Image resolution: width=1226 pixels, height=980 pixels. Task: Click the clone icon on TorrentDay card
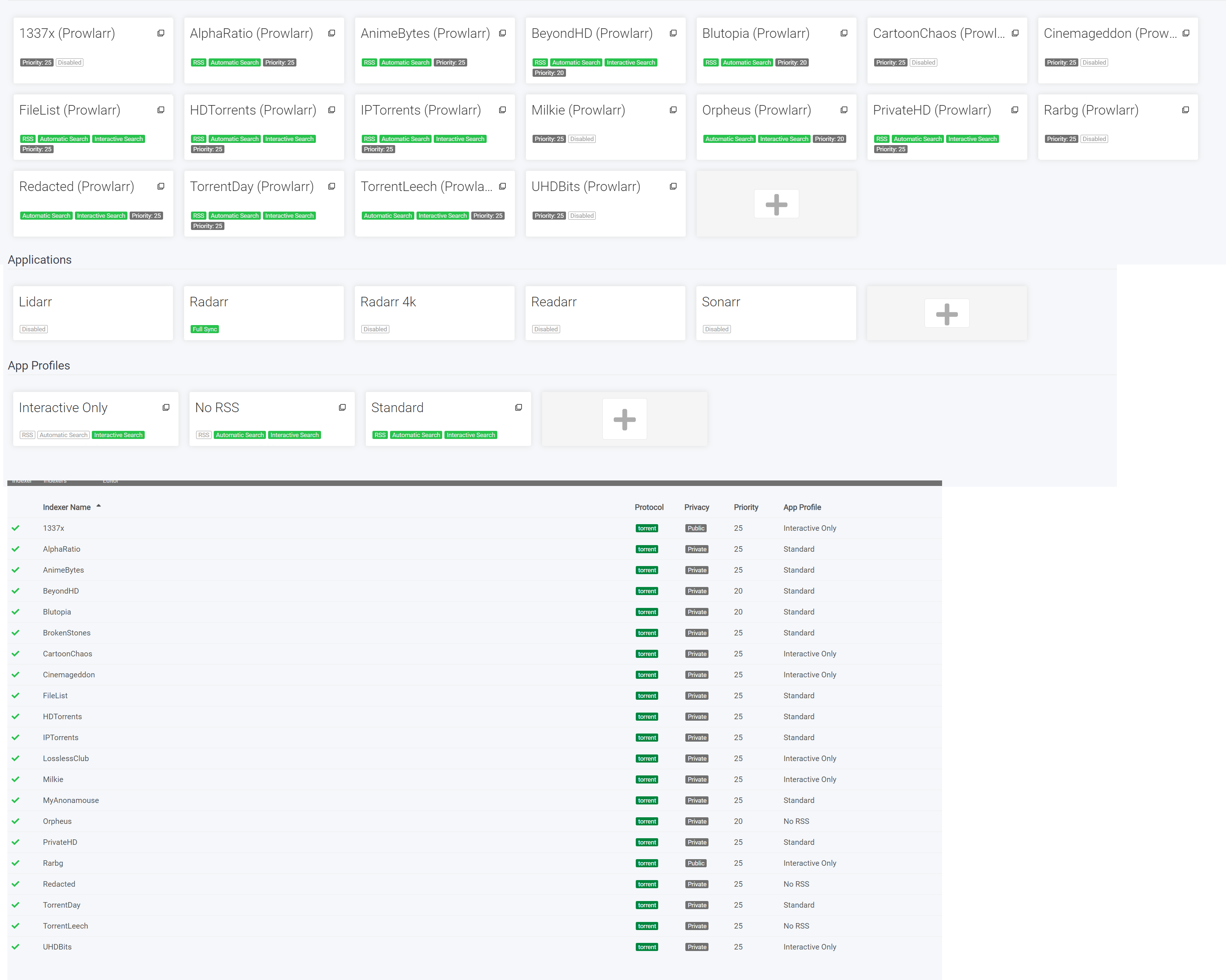pos(332,186)
